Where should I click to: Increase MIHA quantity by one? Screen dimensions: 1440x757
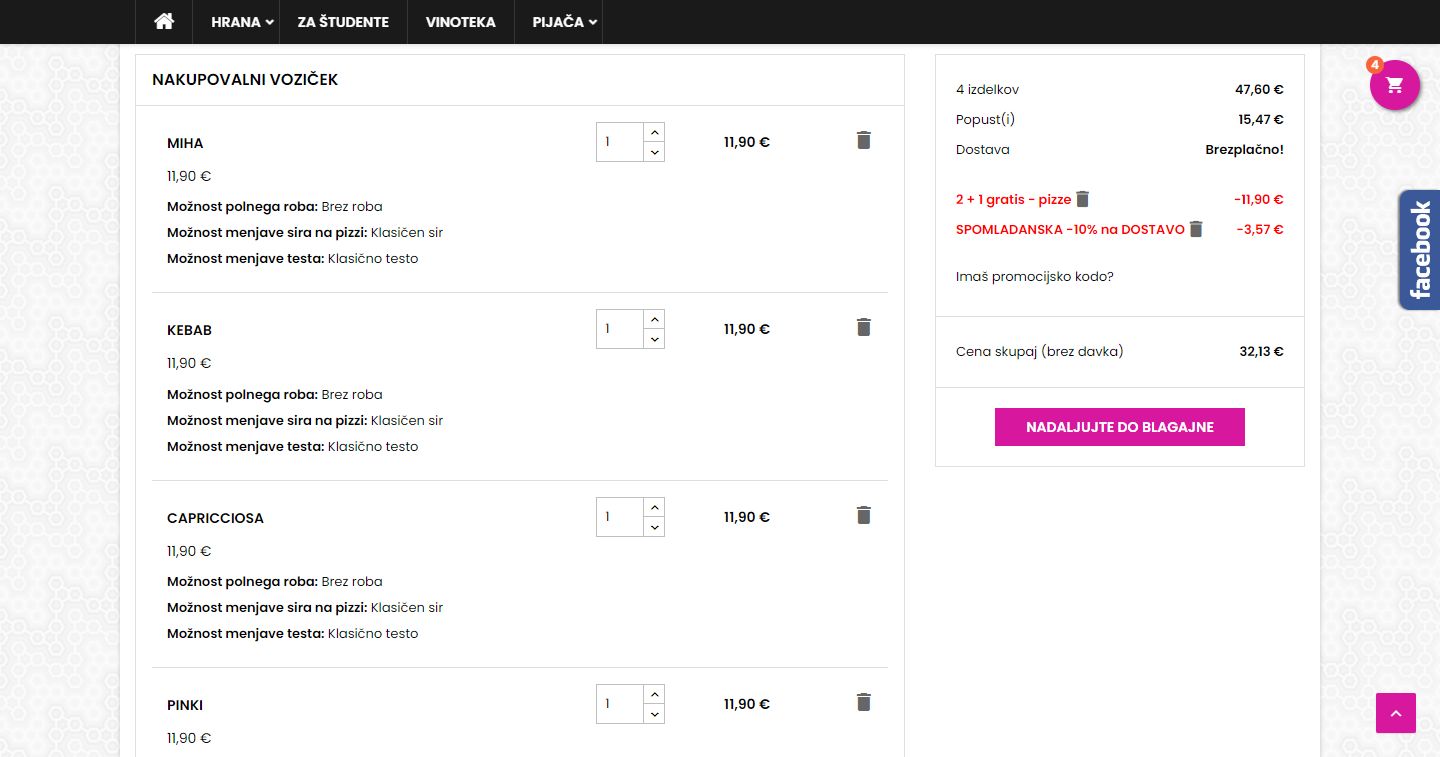tap(654, 132)
